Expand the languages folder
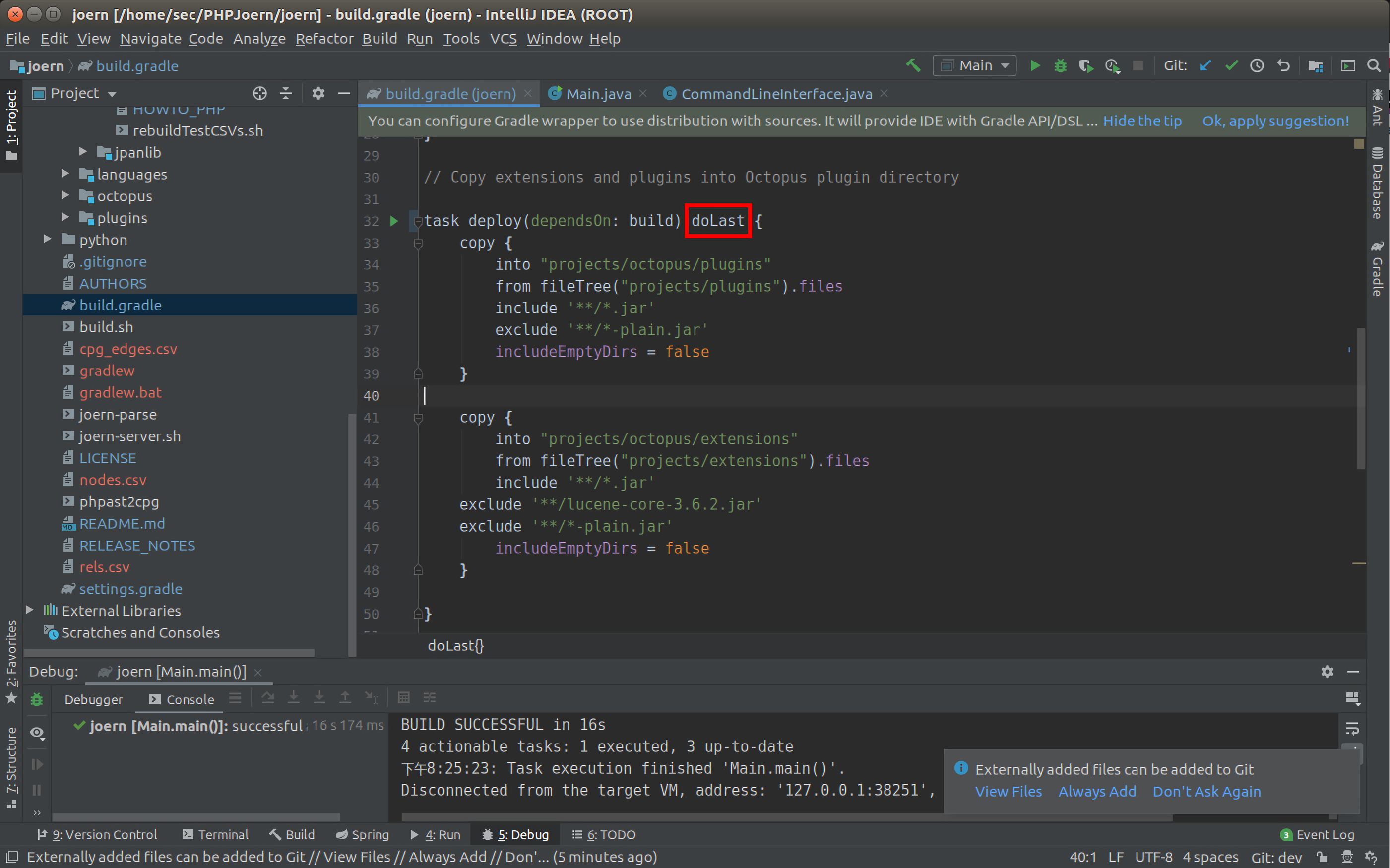 [65, 174]
